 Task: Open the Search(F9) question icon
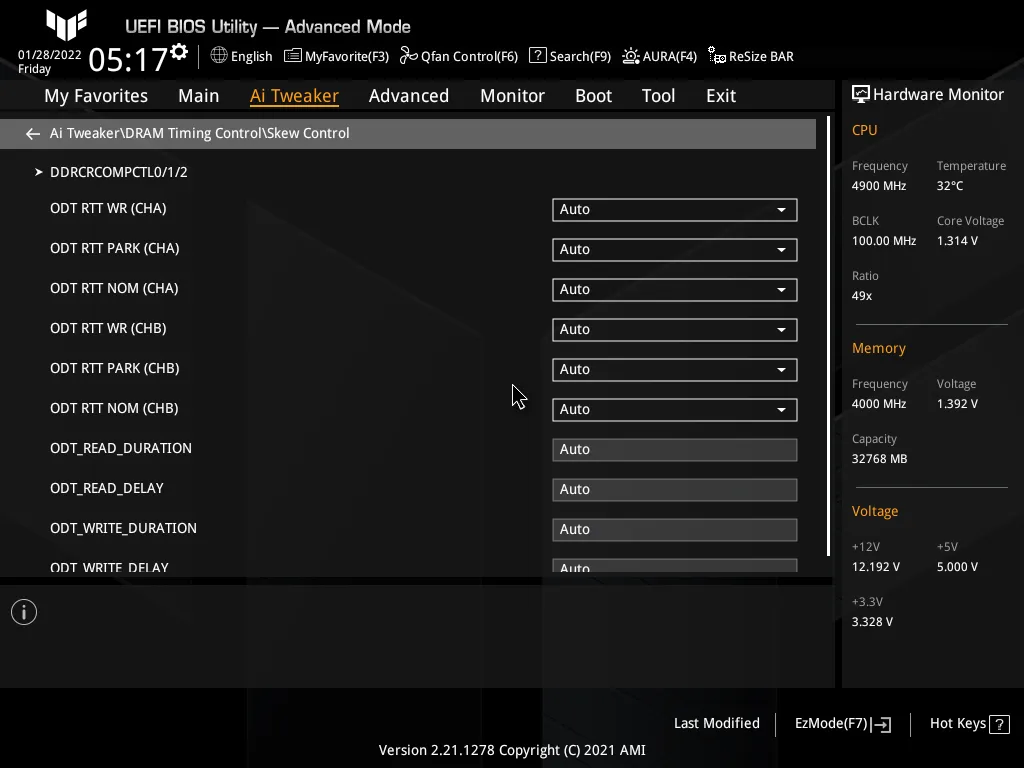click(537, 56)
